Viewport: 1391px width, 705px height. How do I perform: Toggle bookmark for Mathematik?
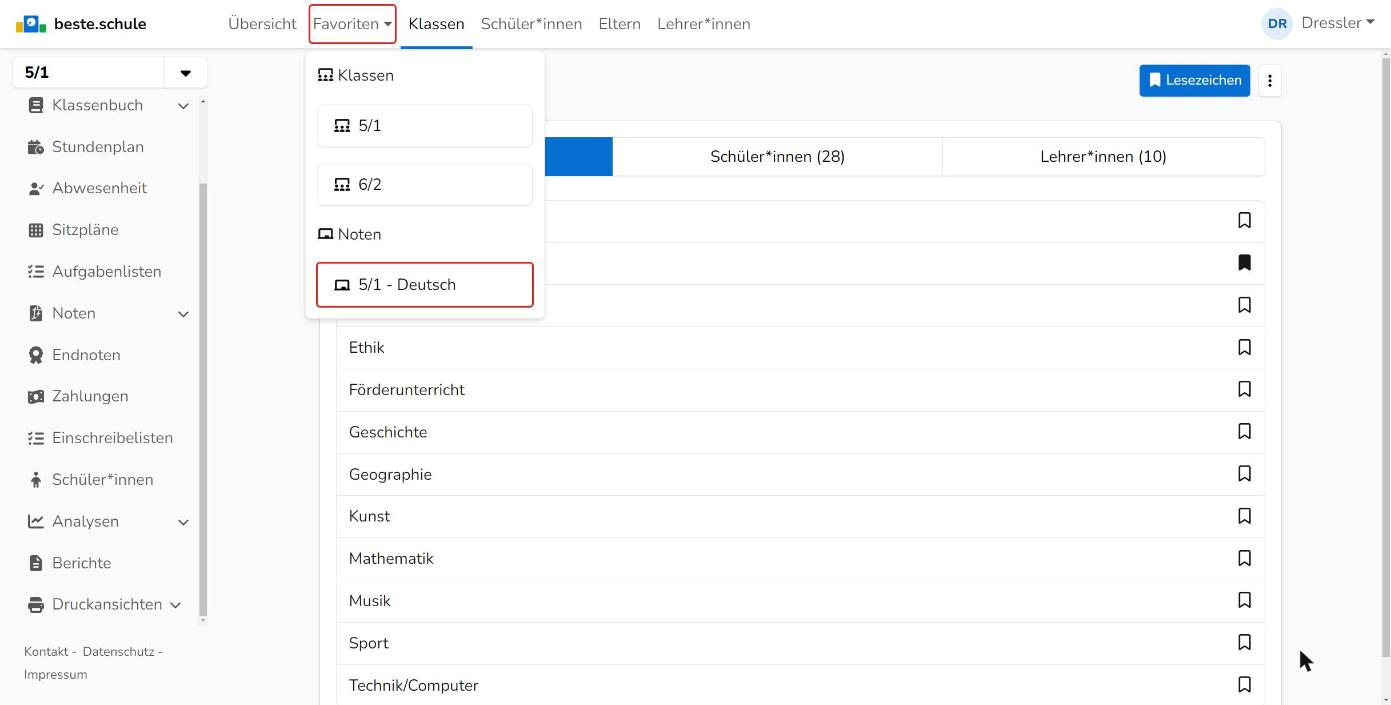[x=1244, y=558]
